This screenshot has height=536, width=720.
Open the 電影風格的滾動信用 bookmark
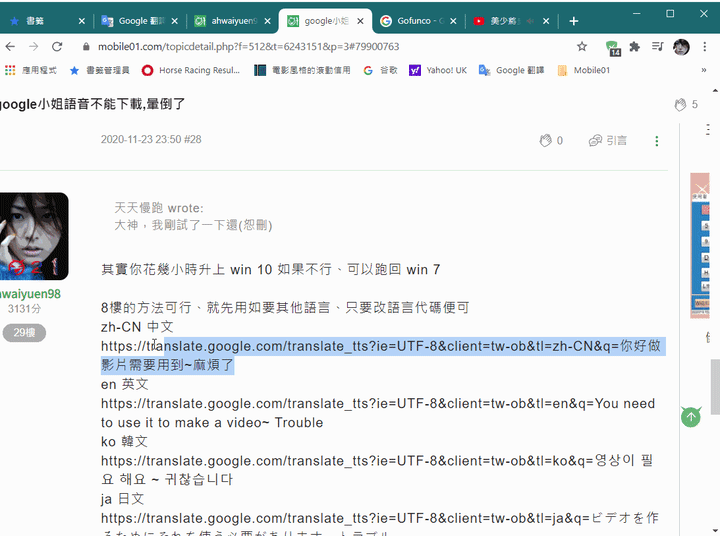(303, 70)
